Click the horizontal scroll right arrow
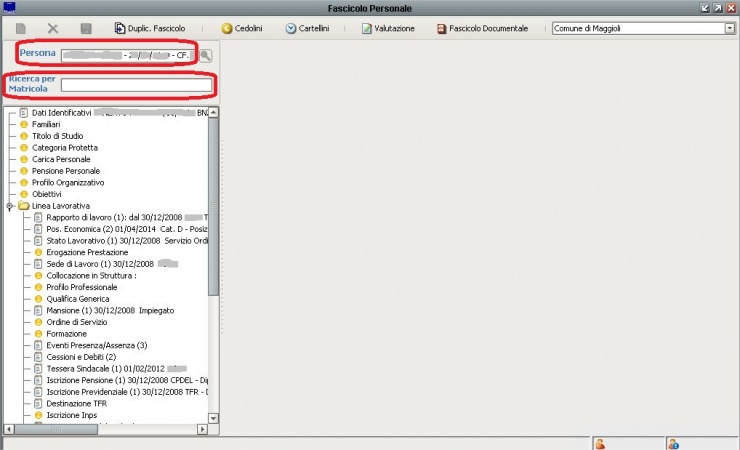740x450 pixels. coord(202,429)
